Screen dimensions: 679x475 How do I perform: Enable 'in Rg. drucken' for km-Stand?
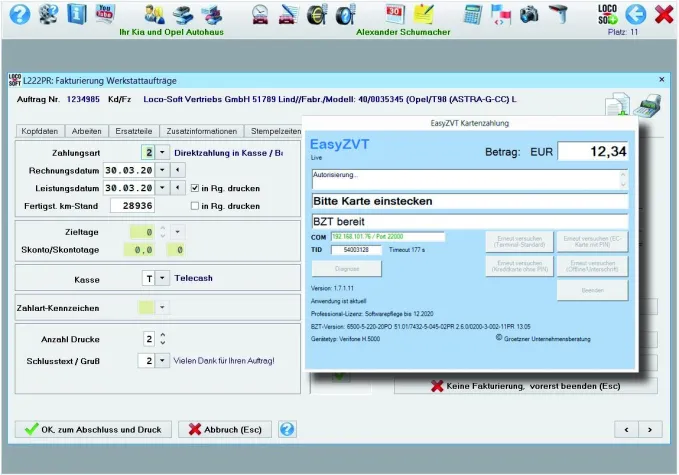(196, 205)
